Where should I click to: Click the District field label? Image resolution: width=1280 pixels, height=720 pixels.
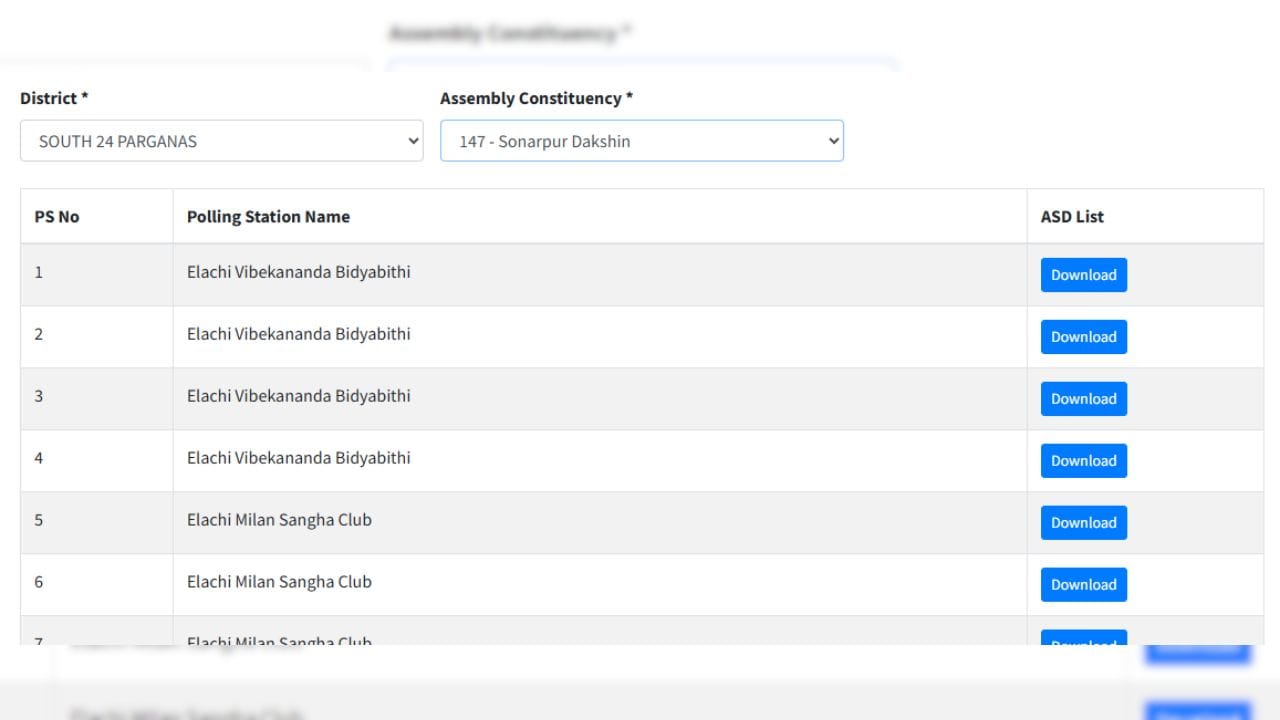(54, 98)
